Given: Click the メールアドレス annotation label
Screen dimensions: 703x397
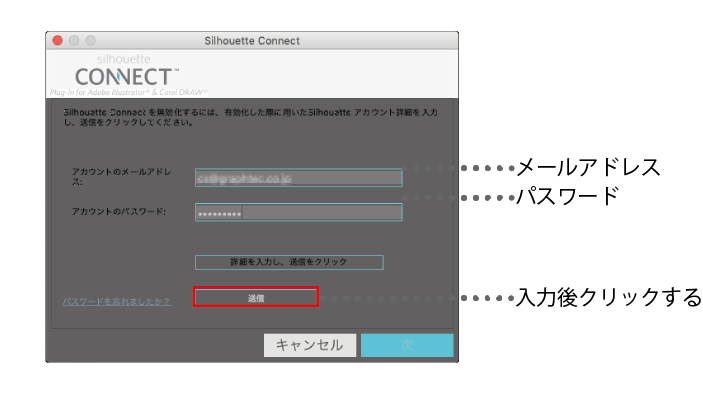Looking at the screenshot, I should tap(589, 168).
